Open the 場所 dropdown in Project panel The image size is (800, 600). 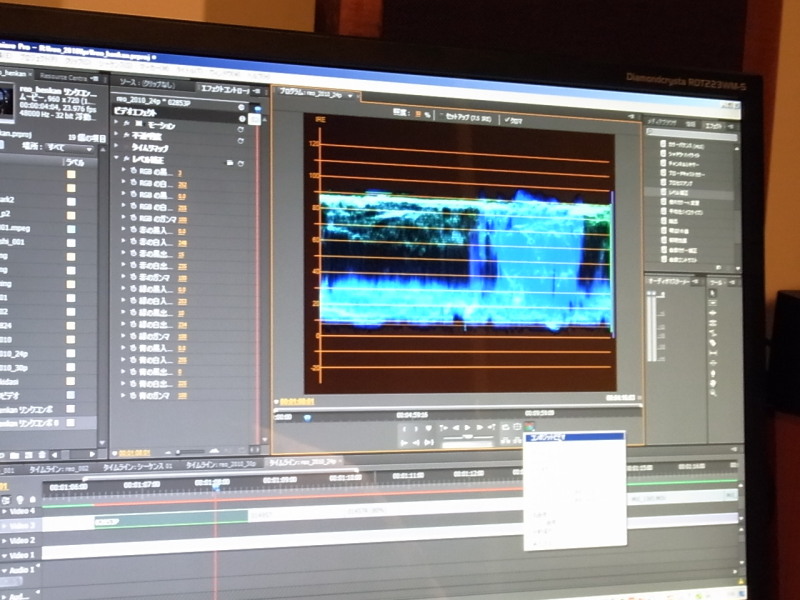[x=69, y=148]
